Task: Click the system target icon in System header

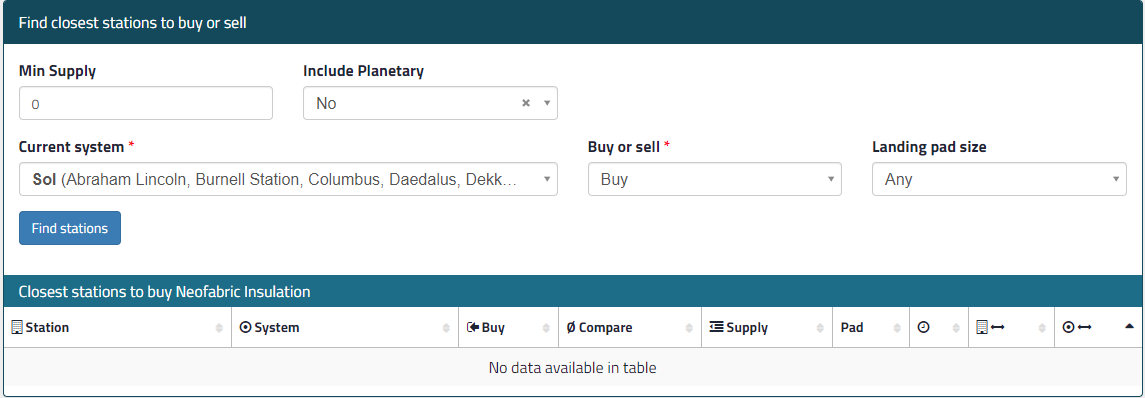Action: click(245, 328)
